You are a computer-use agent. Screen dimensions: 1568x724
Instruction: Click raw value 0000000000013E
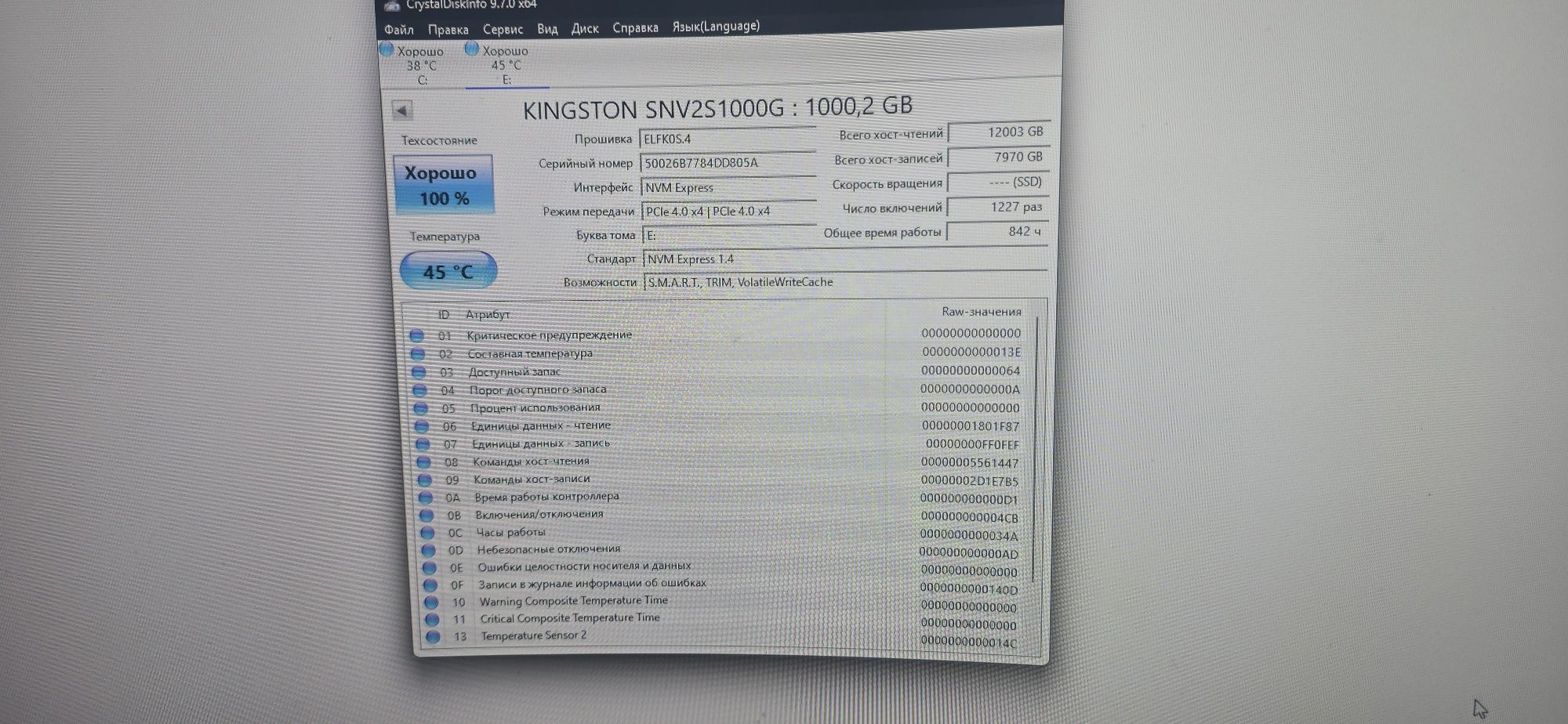[x=971, y=353]
